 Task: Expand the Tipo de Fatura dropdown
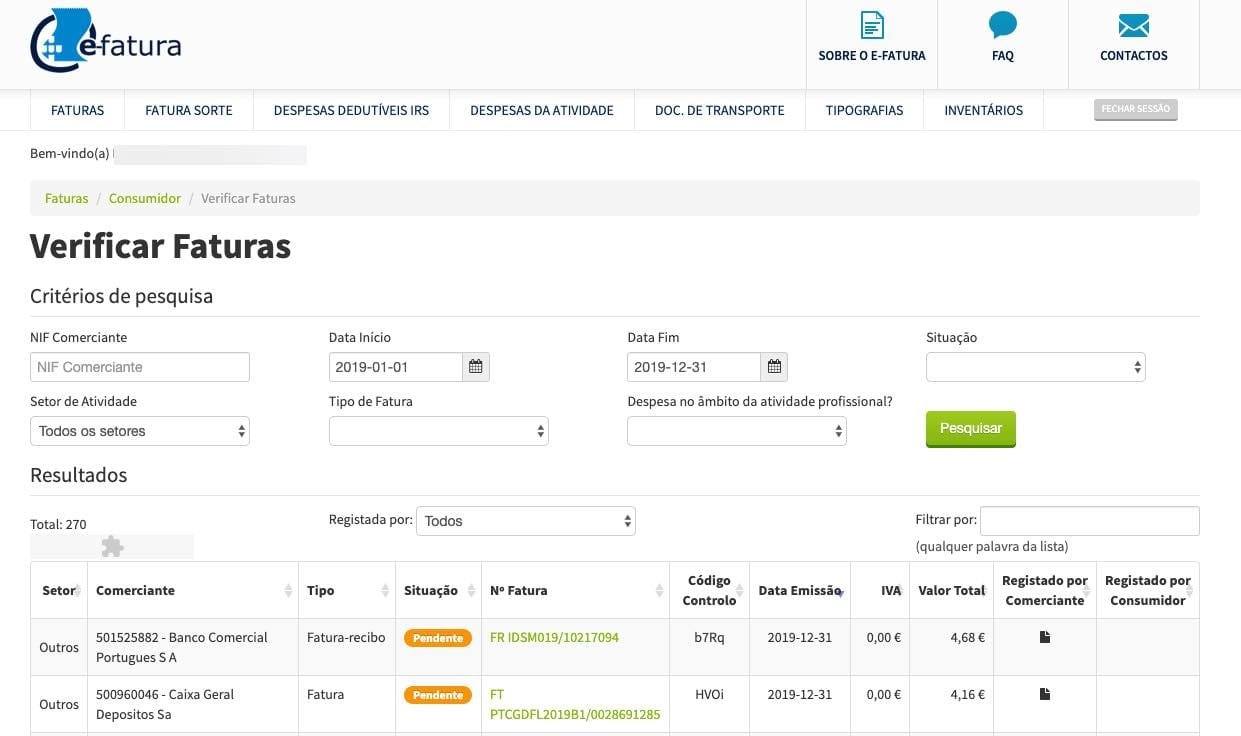(438, 431)
